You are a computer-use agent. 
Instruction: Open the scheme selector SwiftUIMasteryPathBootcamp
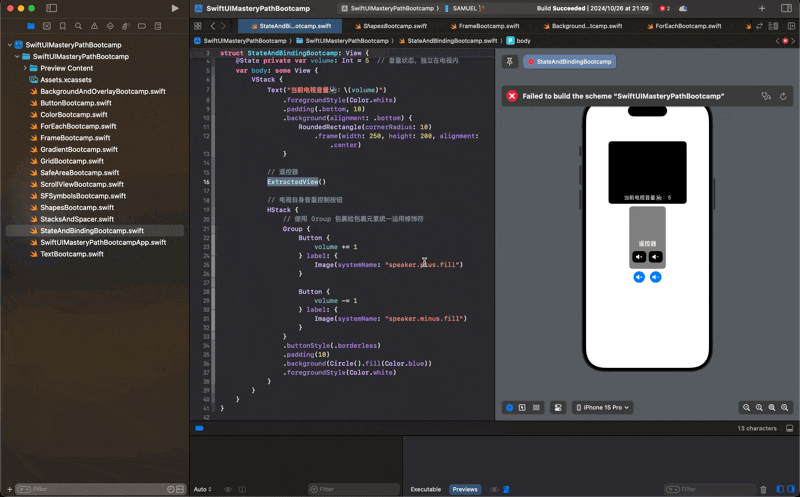click(x=389, y=8)
